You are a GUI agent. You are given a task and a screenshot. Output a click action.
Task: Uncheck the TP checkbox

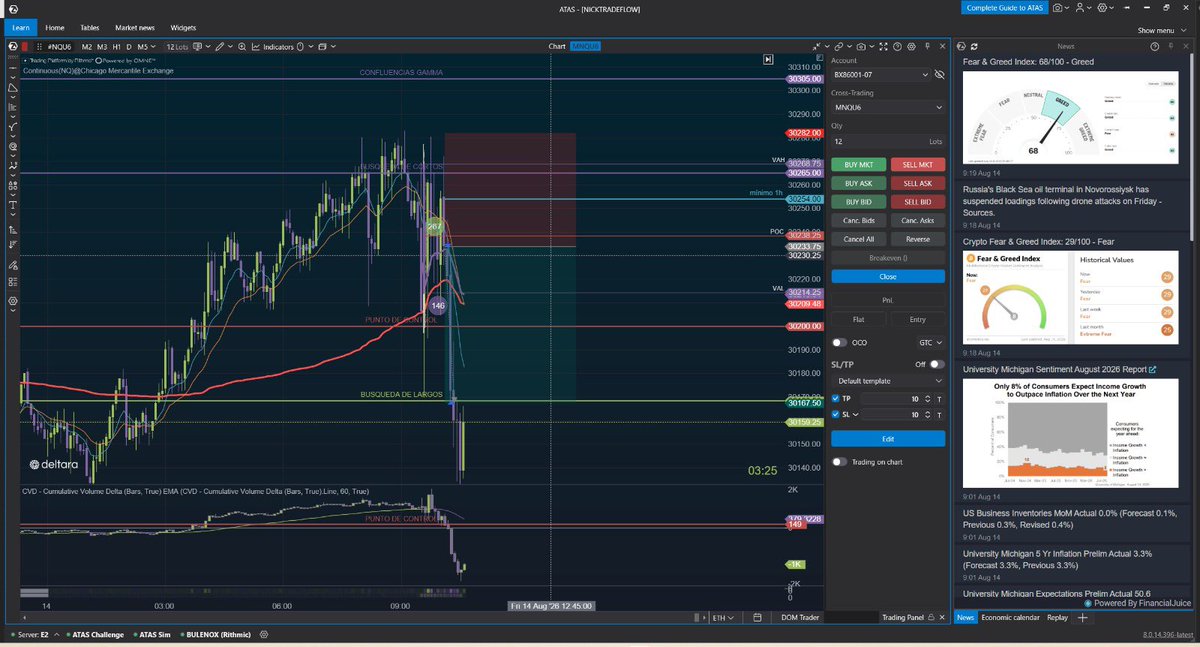pyautogui.click(x=836, y=399)
